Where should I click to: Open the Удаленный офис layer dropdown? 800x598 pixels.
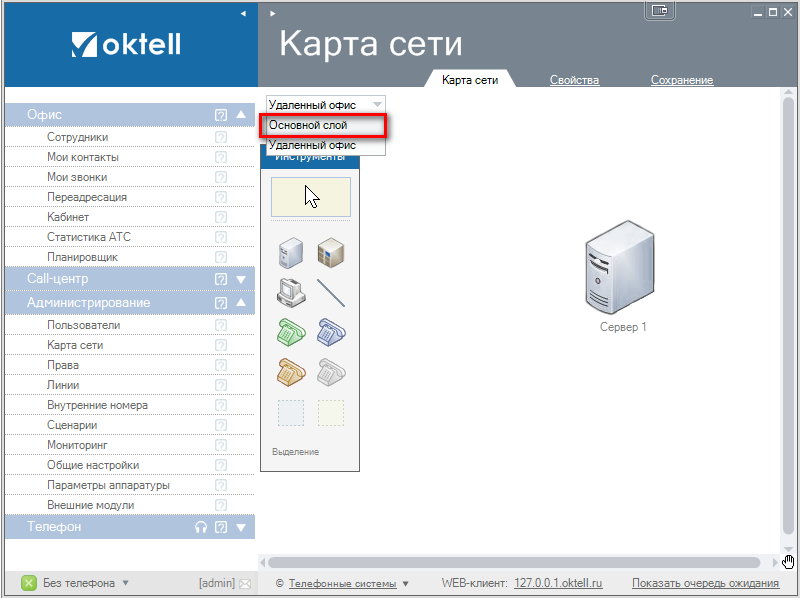(x=326, y=104)
